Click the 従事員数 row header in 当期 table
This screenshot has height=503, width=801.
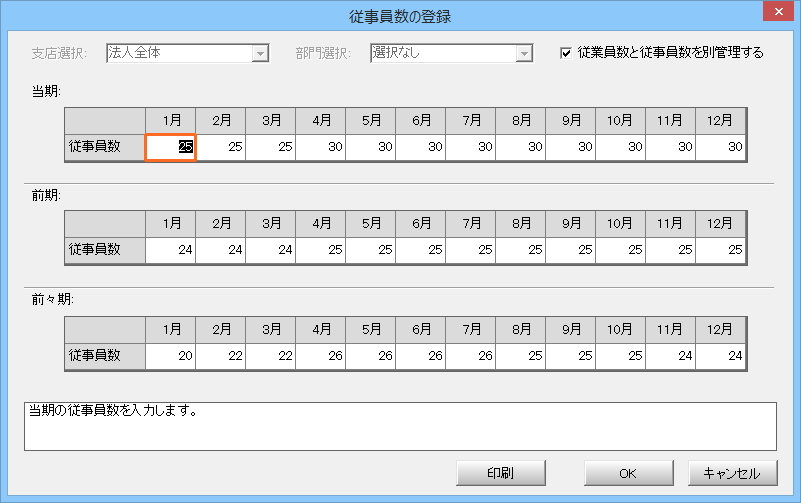(105, 147)
